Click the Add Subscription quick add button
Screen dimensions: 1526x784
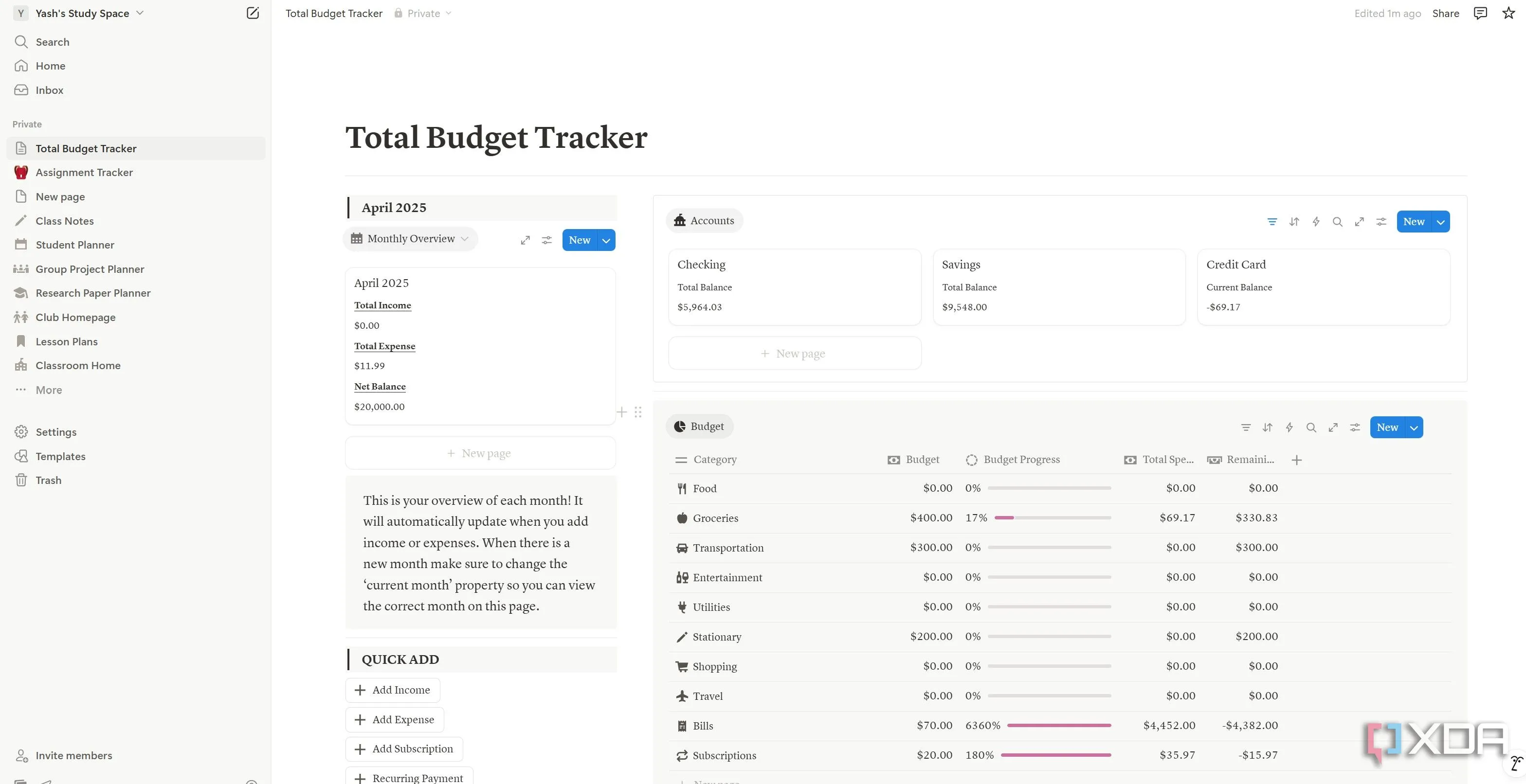coord(404,749)
